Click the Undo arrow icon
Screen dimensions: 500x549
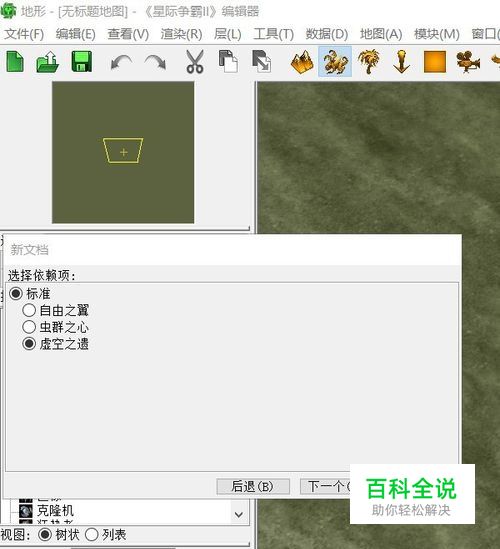pyautogui.click(x=121, y=63)
